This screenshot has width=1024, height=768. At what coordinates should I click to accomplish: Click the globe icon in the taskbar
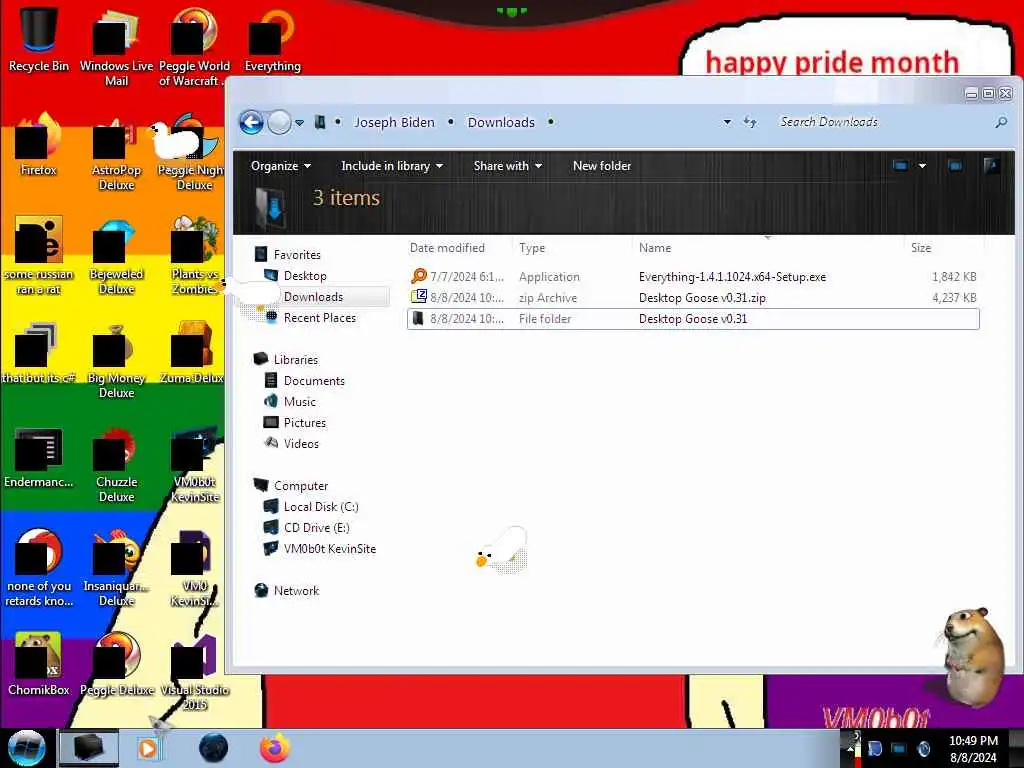[214, 748]
